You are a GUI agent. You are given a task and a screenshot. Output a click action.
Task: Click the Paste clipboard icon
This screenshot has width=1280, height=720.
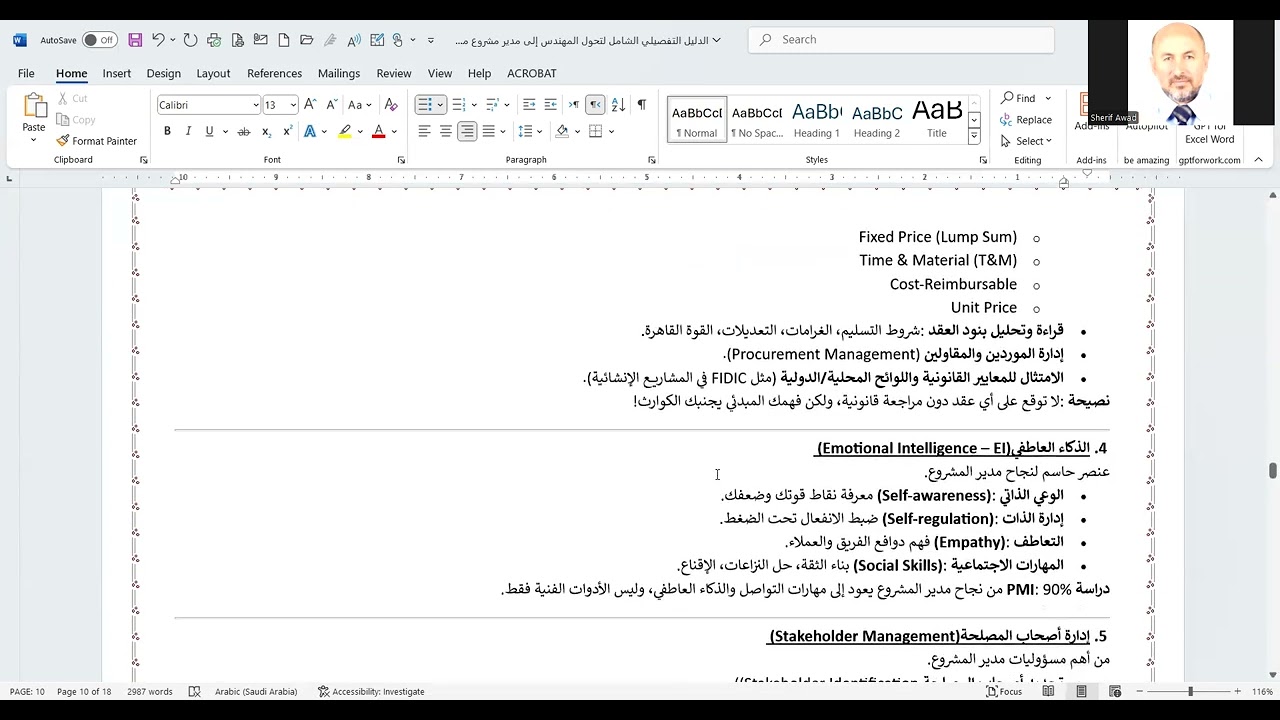pos(34,106)
